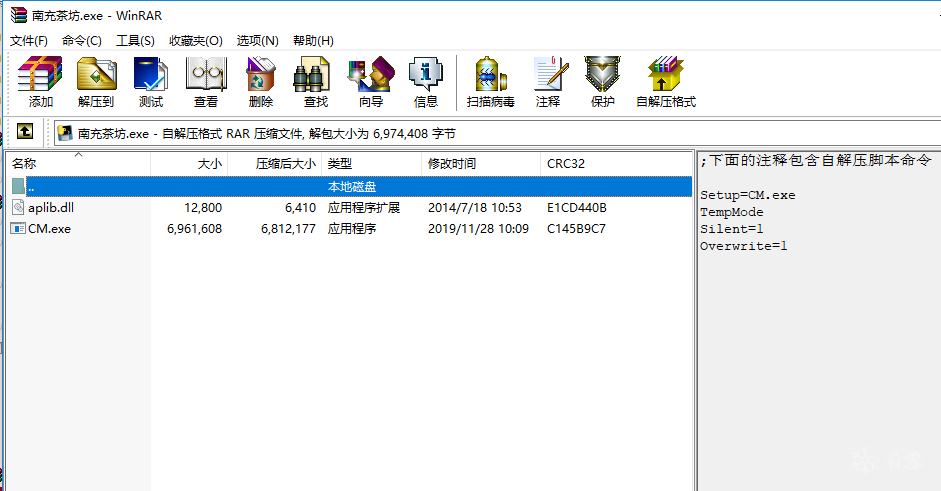
Task: Open the 帮助(H) menu
Action: click(313, 41)
